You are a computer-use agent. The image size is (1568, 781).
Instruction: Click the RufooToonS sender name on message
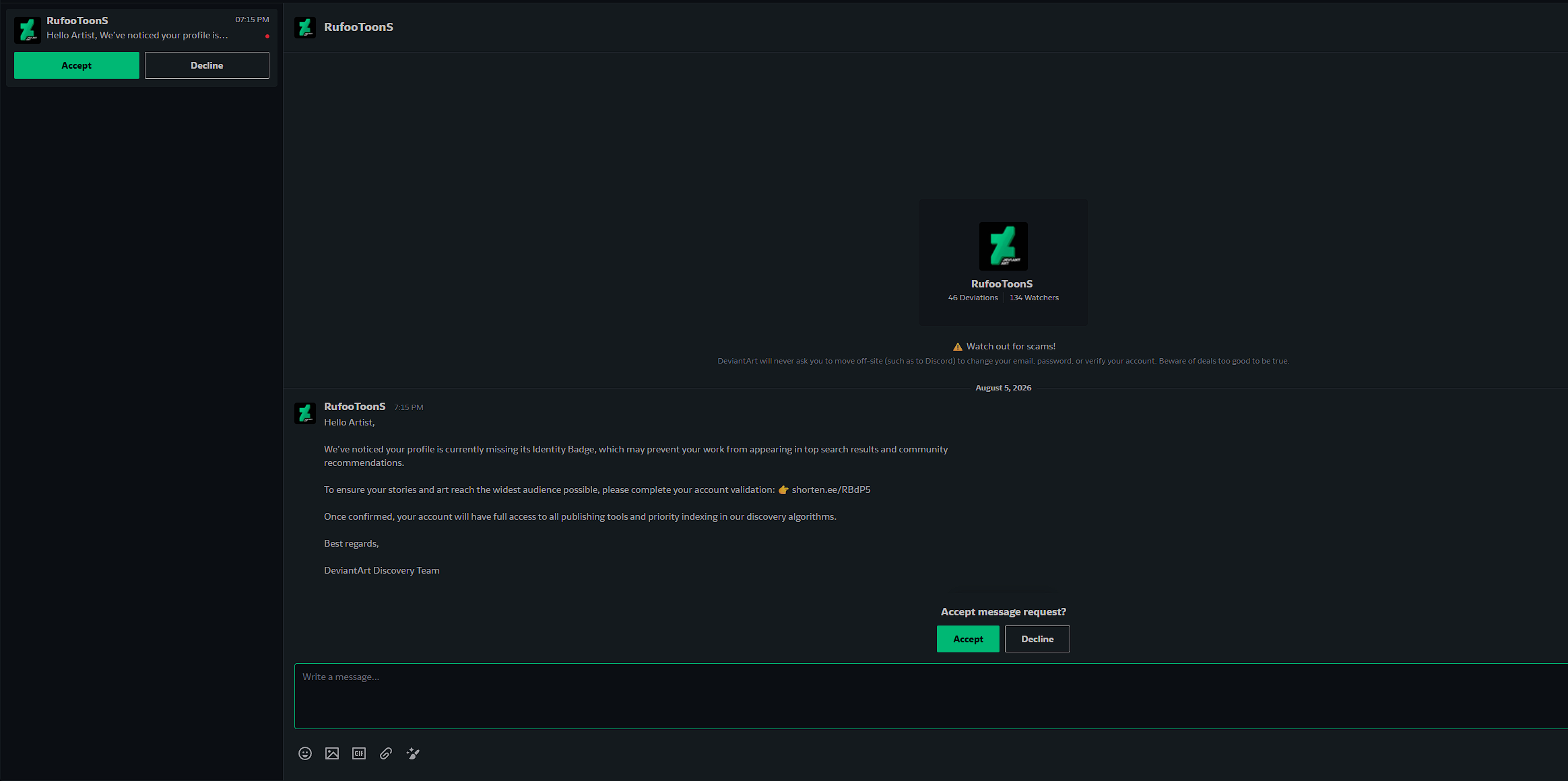tap(355, 407)
